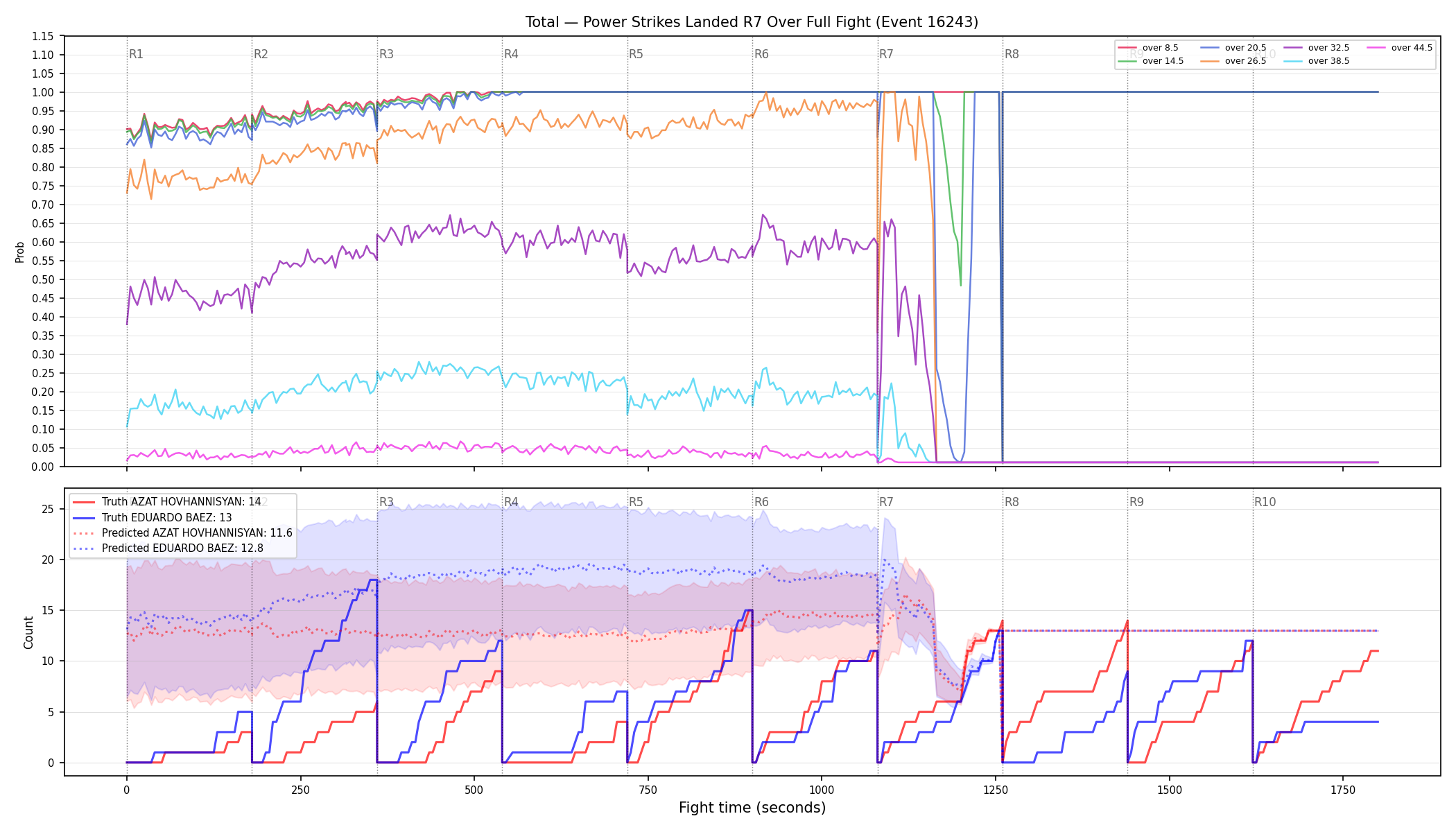Click the R3 round marker in the count chart

[x=386, y=502]
